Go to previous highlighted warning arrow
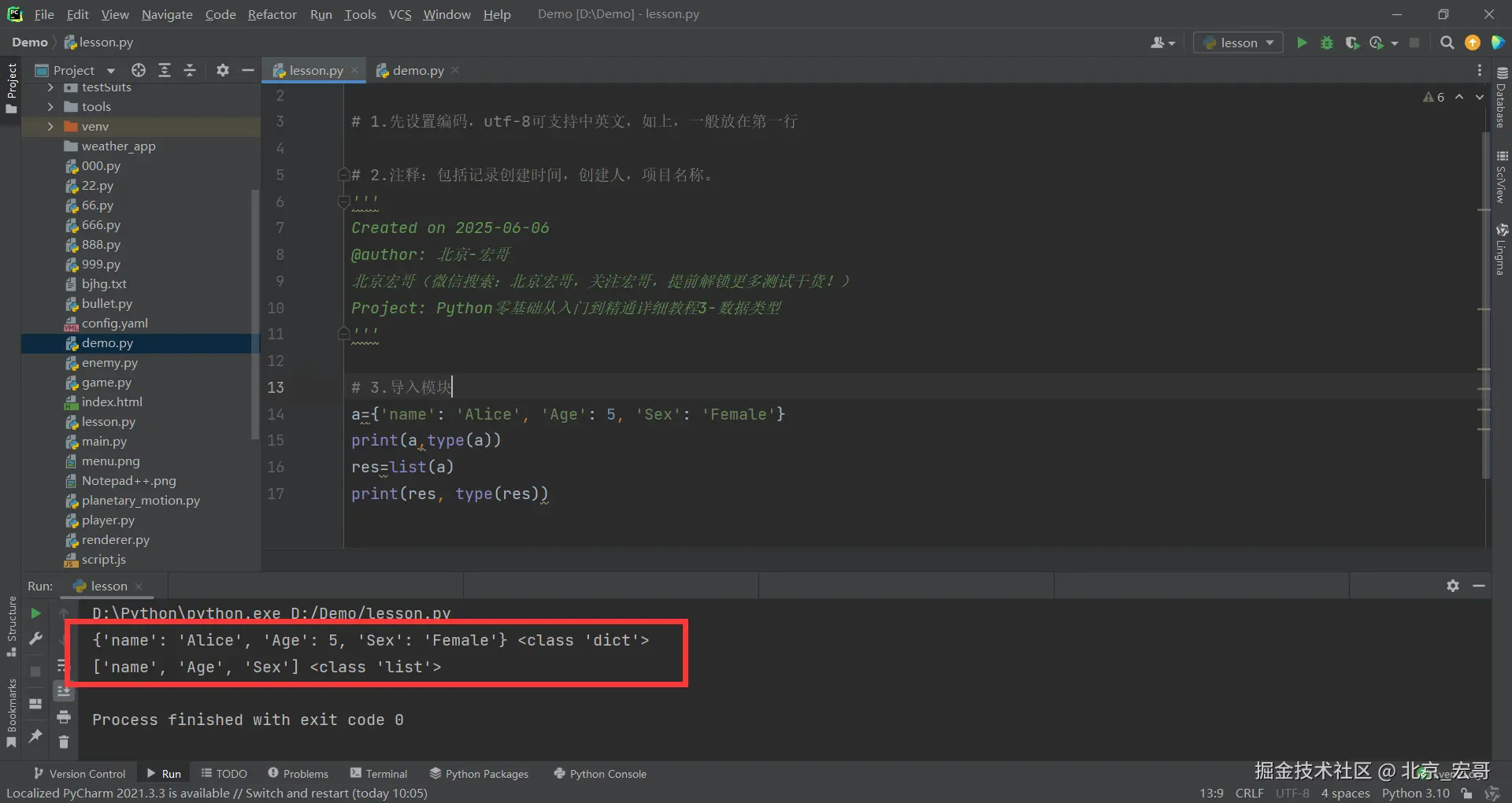The width and height of the screenshot is (1512, 803). (x=1459, y=97)
